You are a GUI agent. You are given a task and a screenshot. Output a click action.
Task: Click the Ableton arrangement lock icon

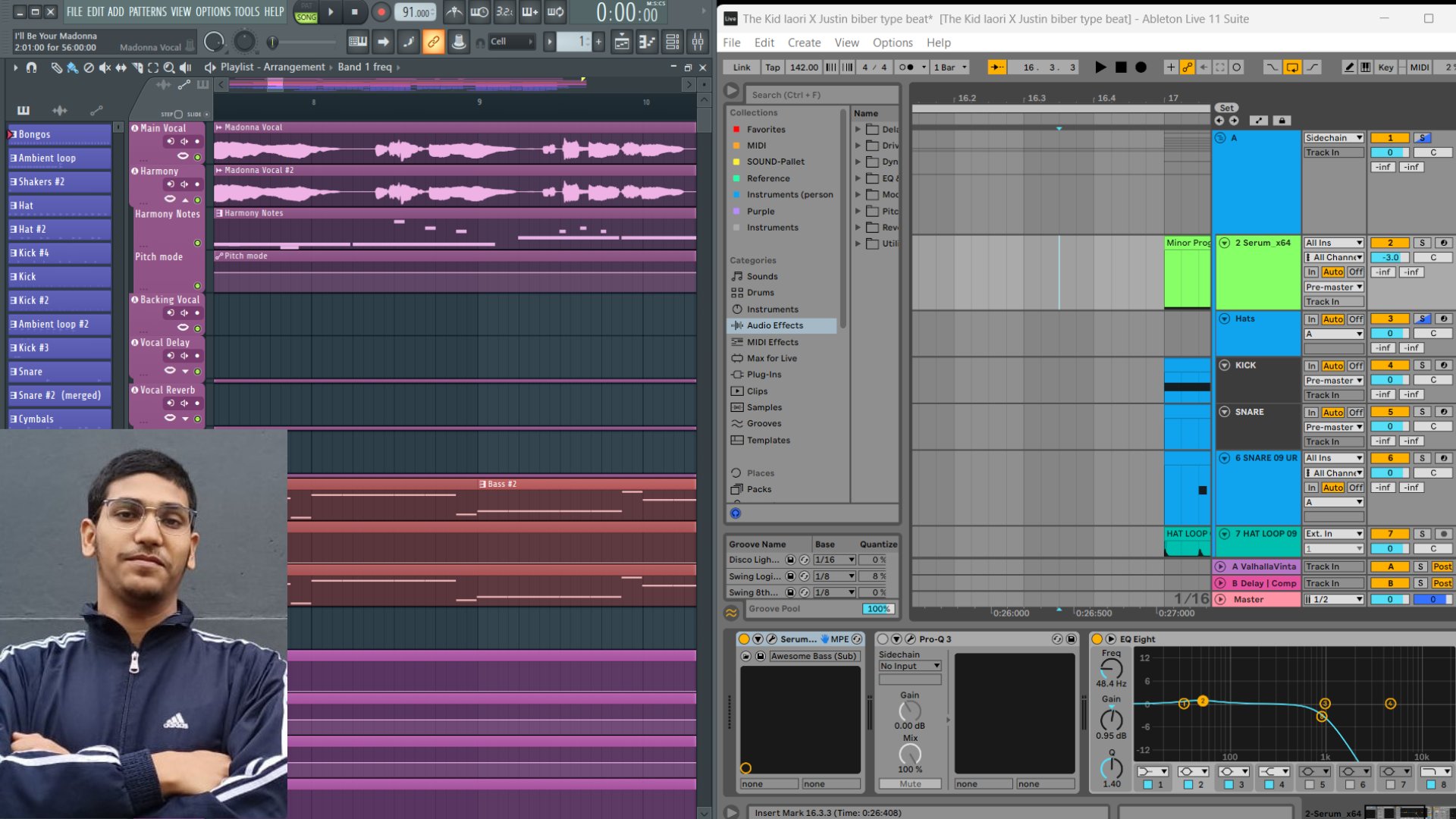tap(1282, 121)
